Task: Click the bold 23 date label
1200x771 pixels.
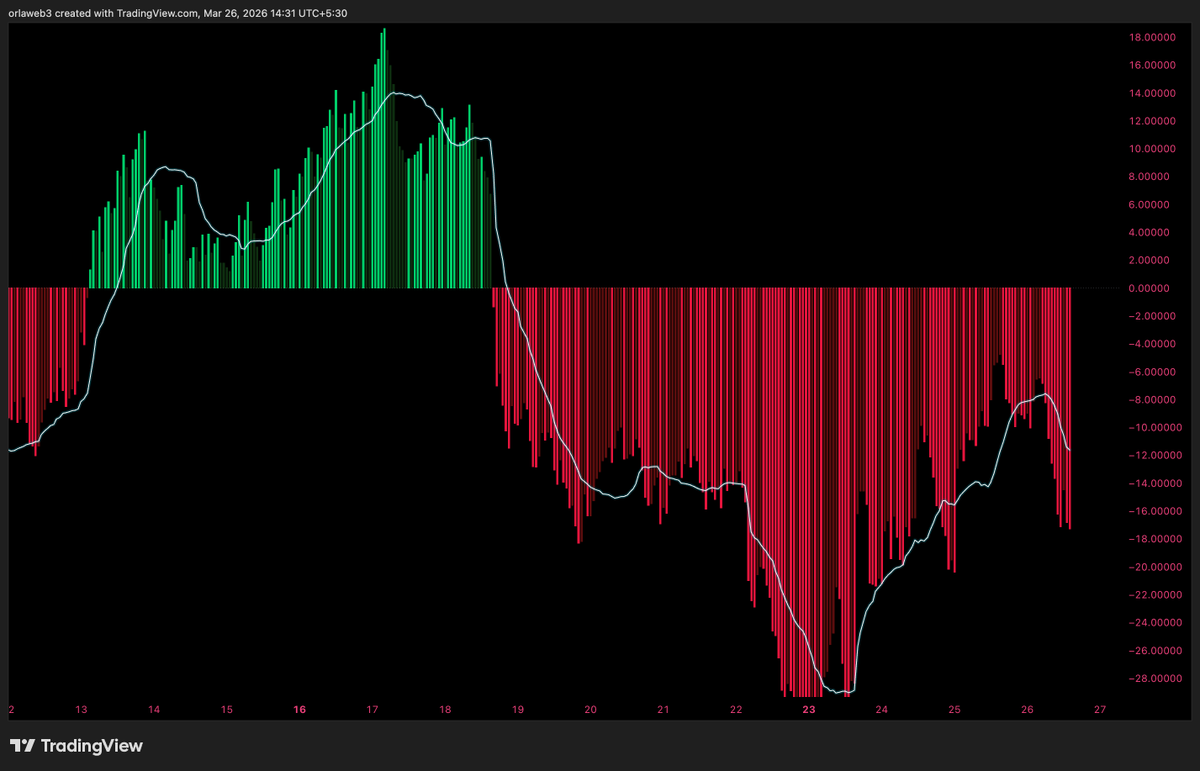Action: 809,710
